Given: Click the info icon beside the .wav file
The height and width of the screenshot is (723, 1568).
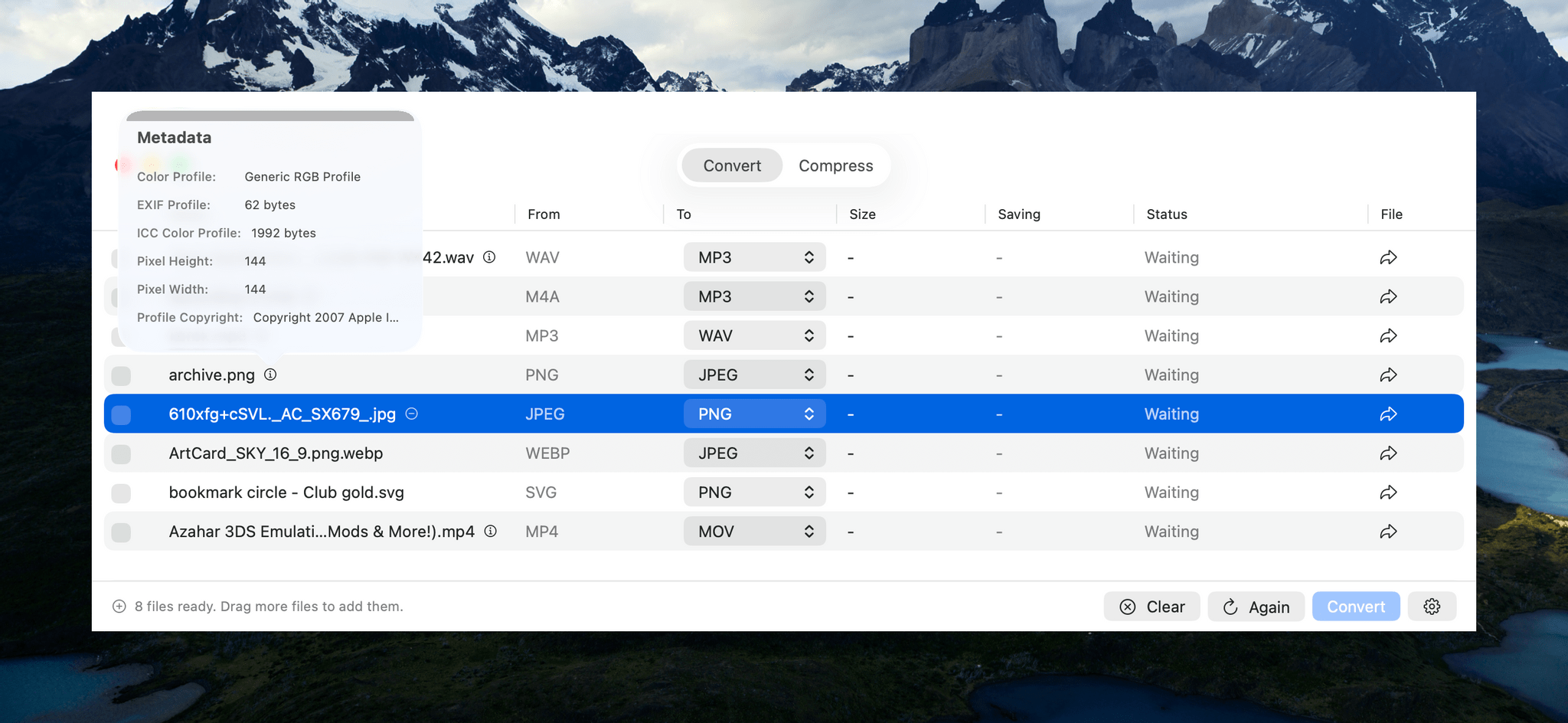Looking at the screenshot, I should click(489, 257).
